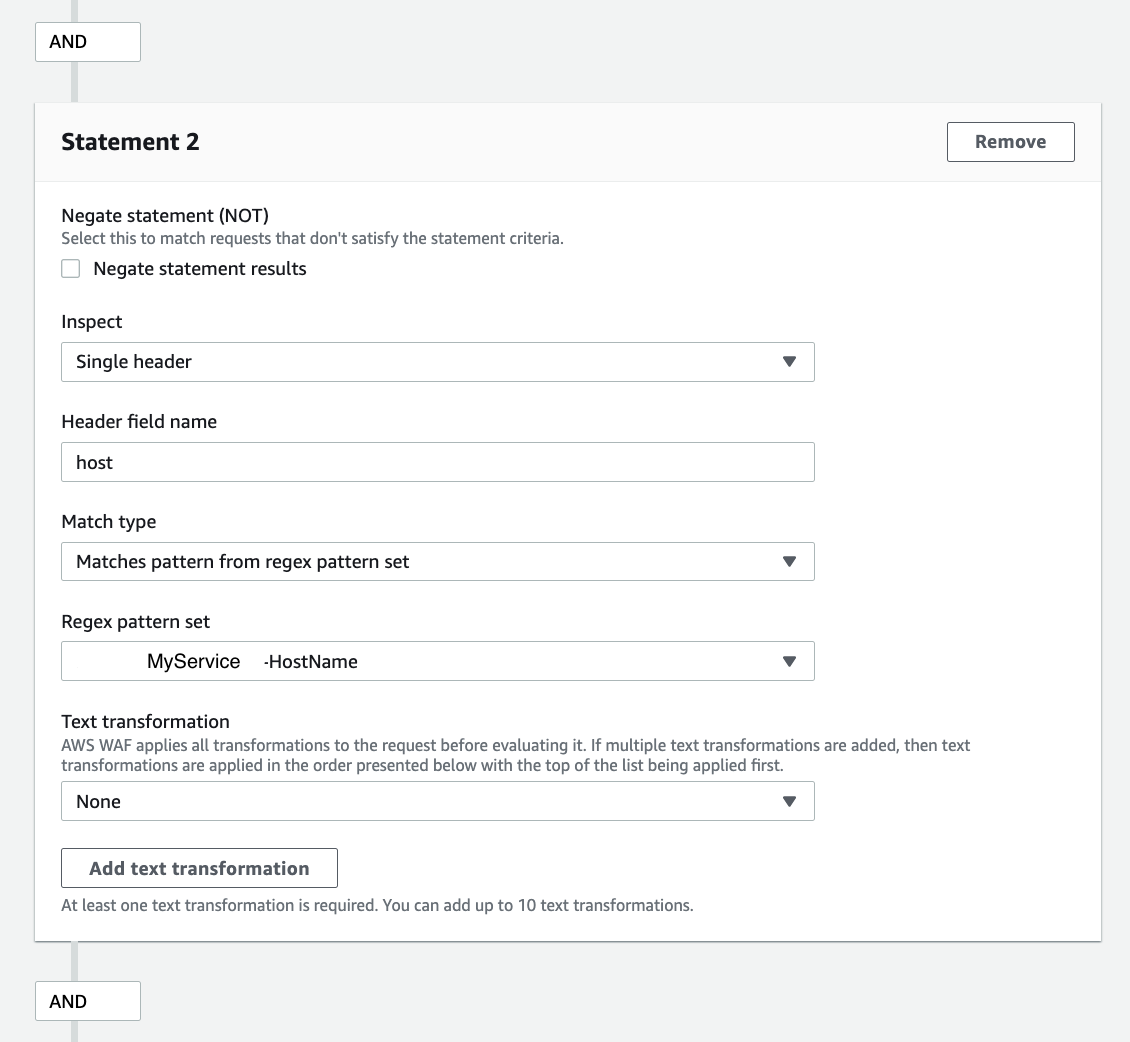Viewport: 1130px width, 1042px height.
Task: Click the "Regex pattern set" field label
Action: point(136,622)
